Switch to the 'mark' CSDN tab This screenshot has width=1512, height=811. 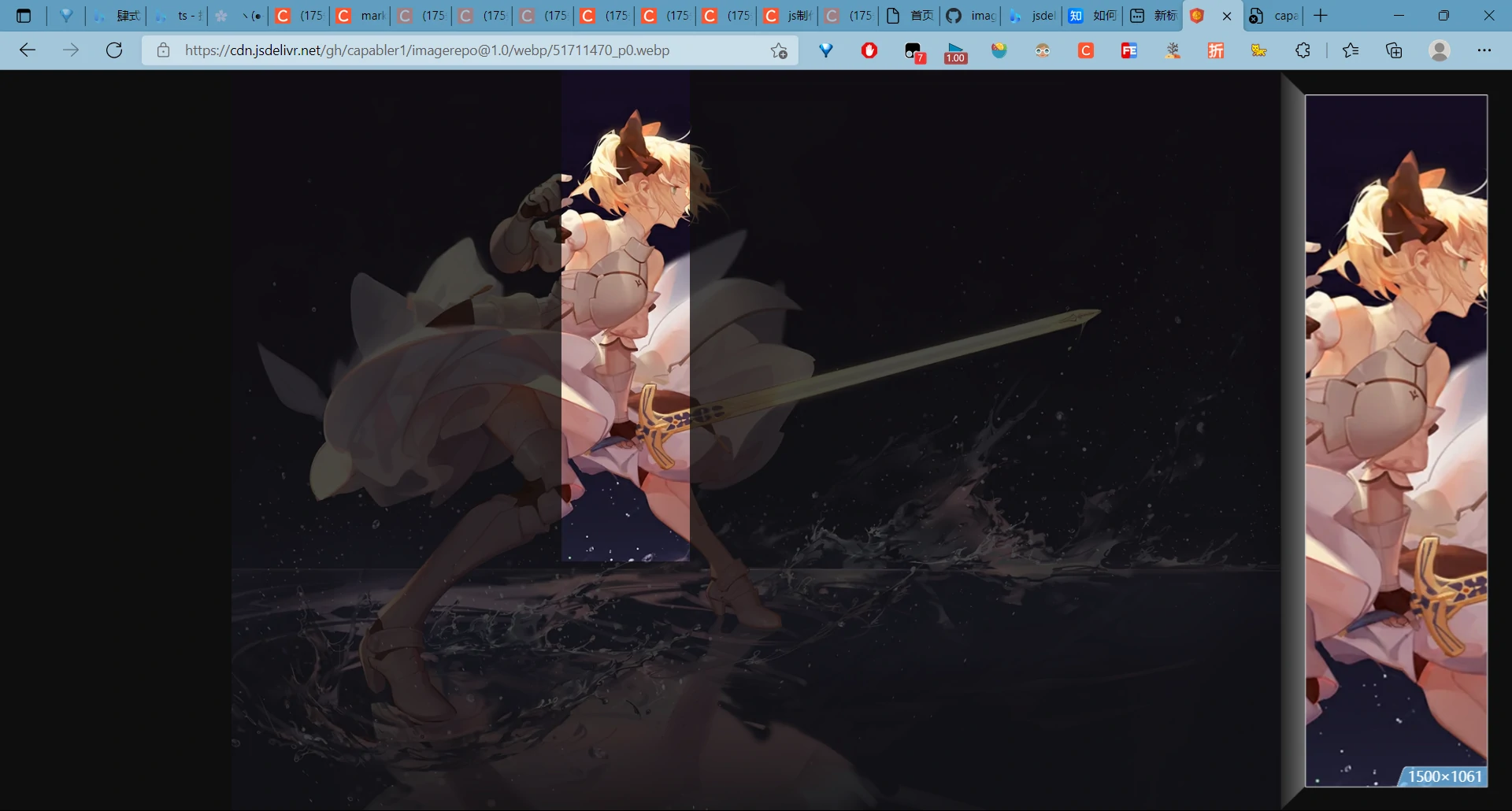coord(361,16)
